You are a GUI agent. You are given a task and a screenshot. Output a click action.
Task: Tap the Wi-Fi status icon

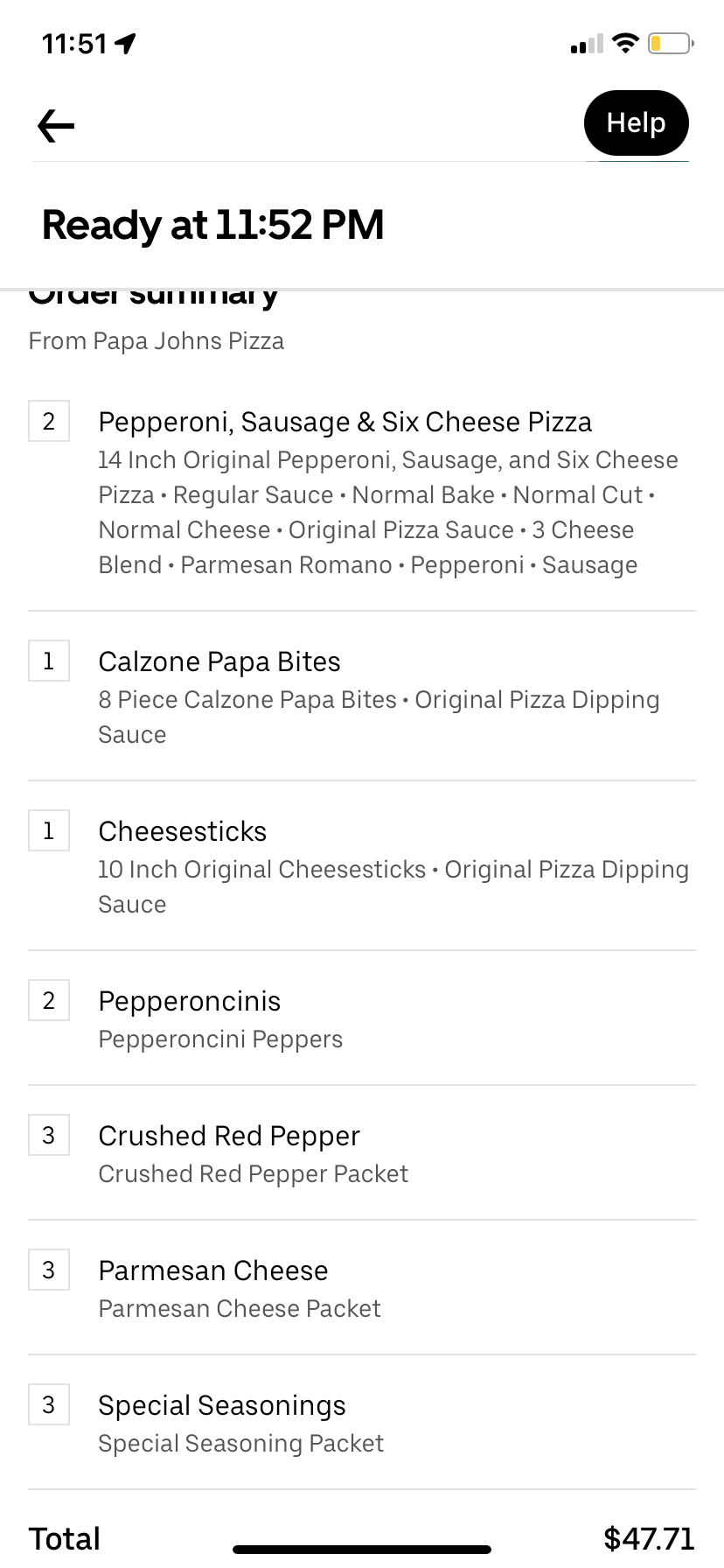(x=625, y=43)
